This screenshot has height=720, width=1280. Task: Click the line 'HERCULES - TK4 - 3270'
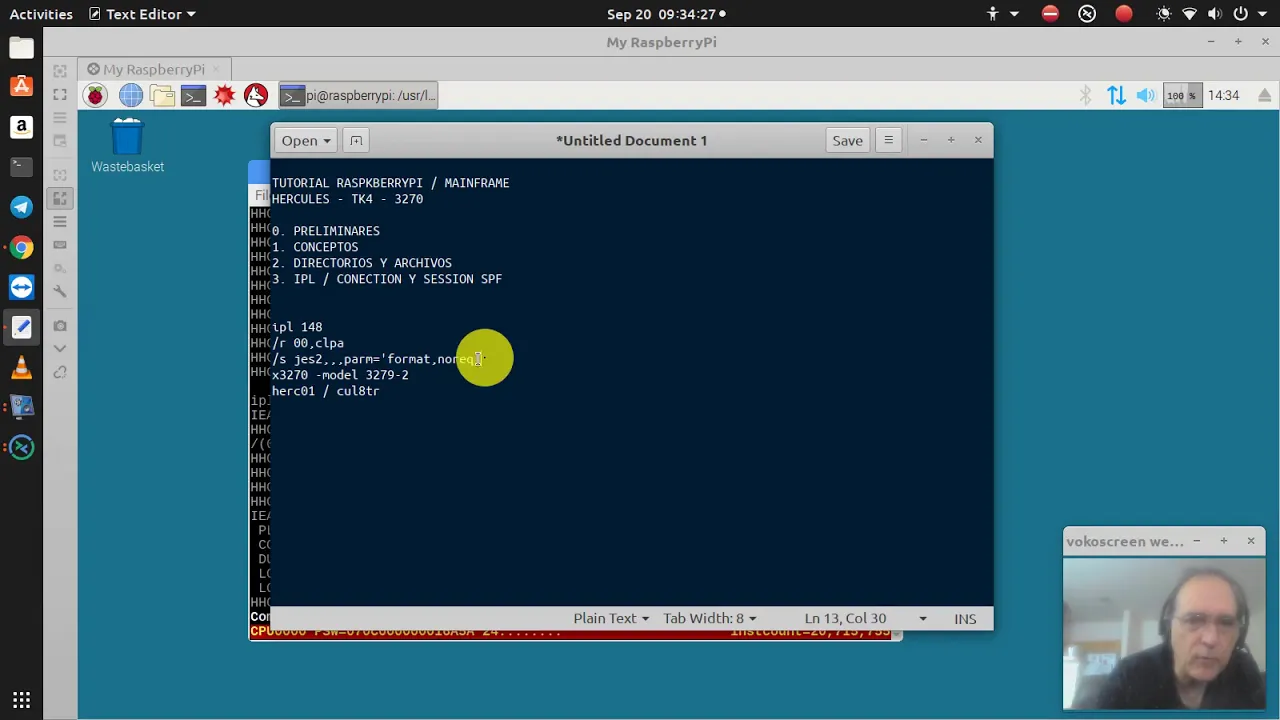click(347, 199)
